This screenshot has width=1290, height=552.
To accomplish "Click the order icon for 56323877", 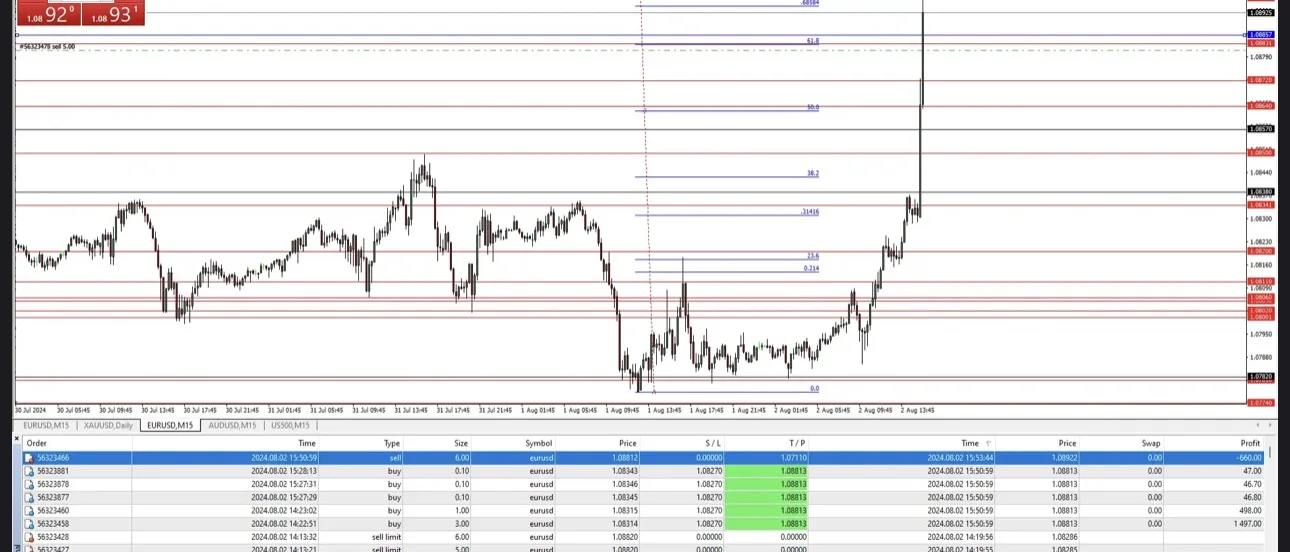I will [29, 497].
